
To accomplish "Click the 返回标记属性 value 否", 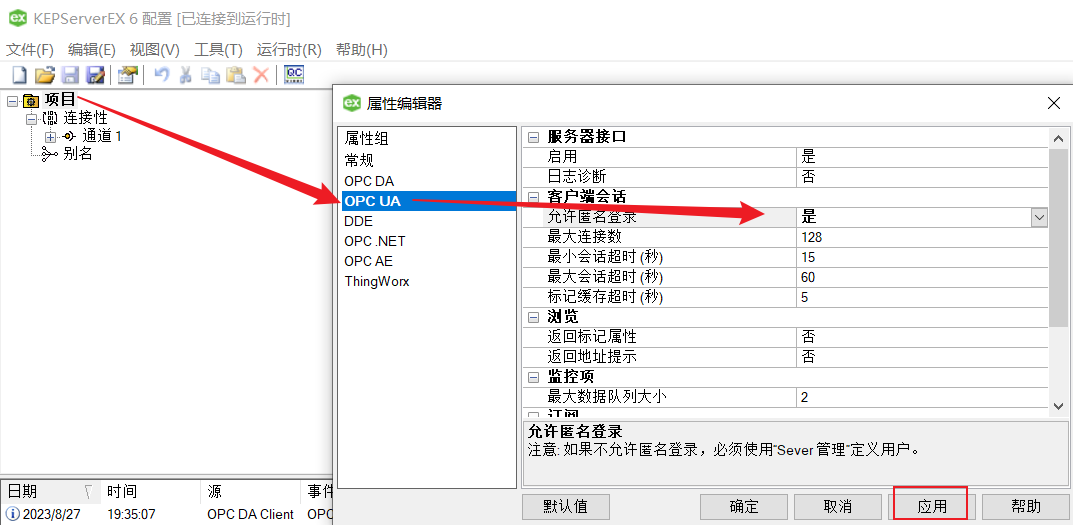I will 922,337.
